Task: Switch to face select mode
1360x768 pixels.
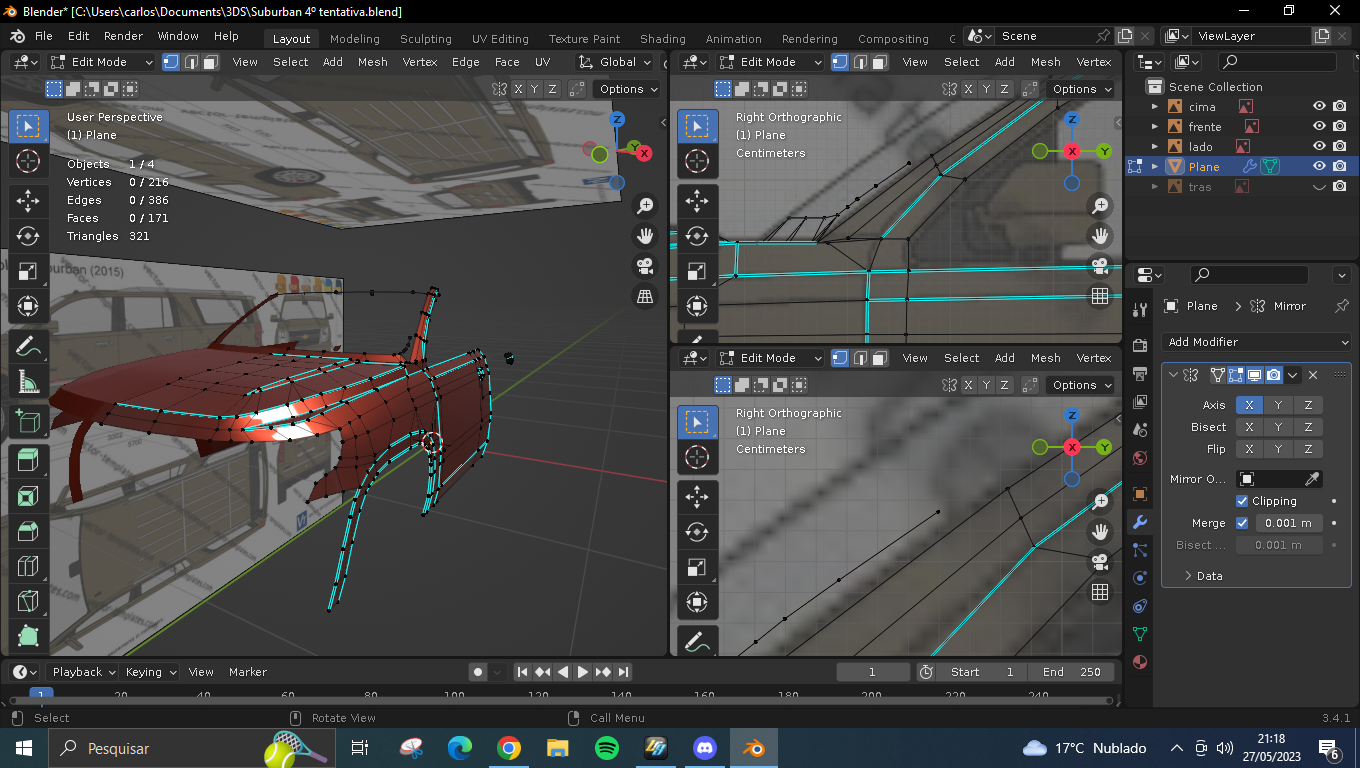Action: tap(211, 62)
